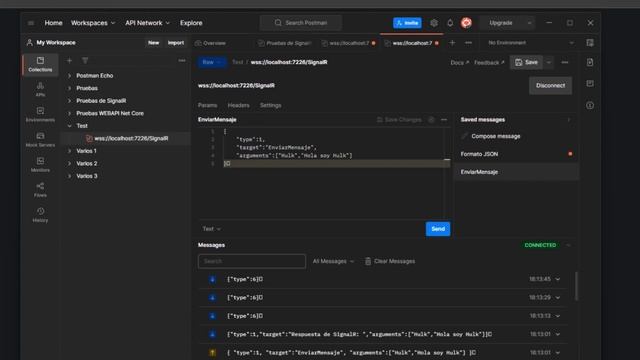Select the Params tab
This screenshot has width=640, height=360.
(207, 105)
